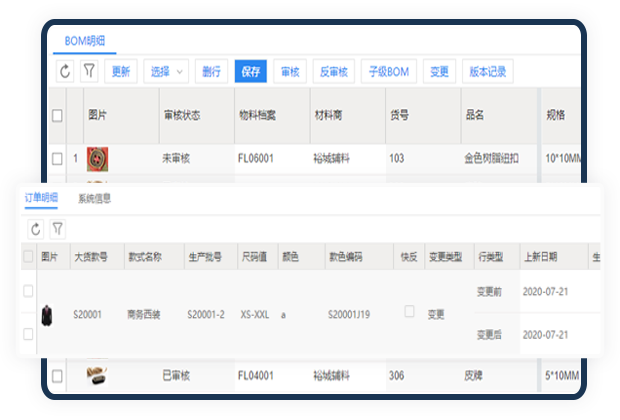
Task: Toggle the 快反 checkbox for order S20001
Action: click(x=409, y=312)
